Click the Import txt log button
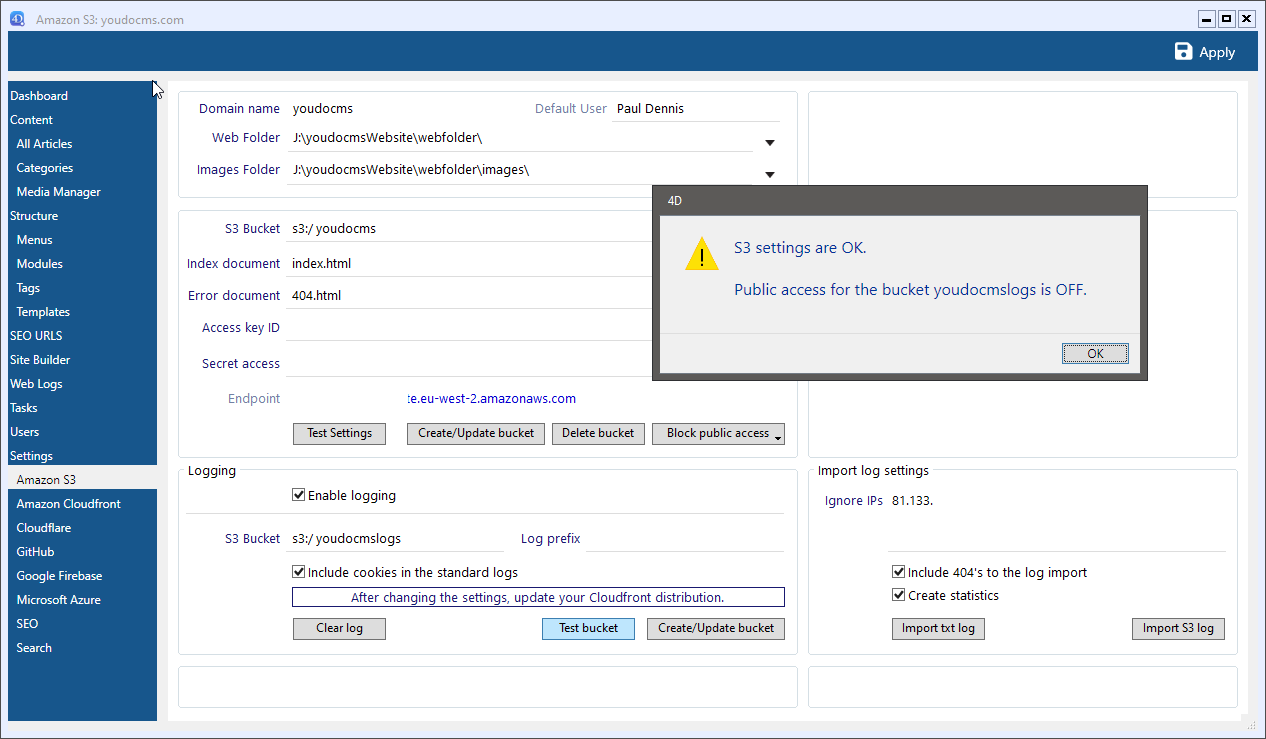The image size is (1266, 739). (x=938, y=628)
